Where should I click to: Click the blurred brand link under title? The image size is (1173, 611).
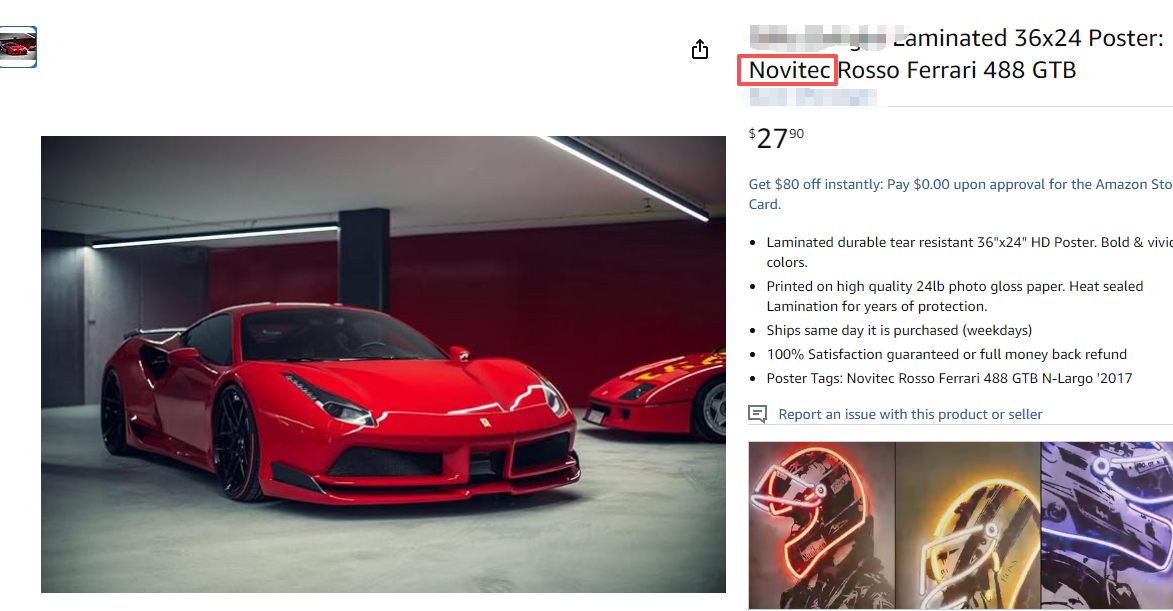812,97
